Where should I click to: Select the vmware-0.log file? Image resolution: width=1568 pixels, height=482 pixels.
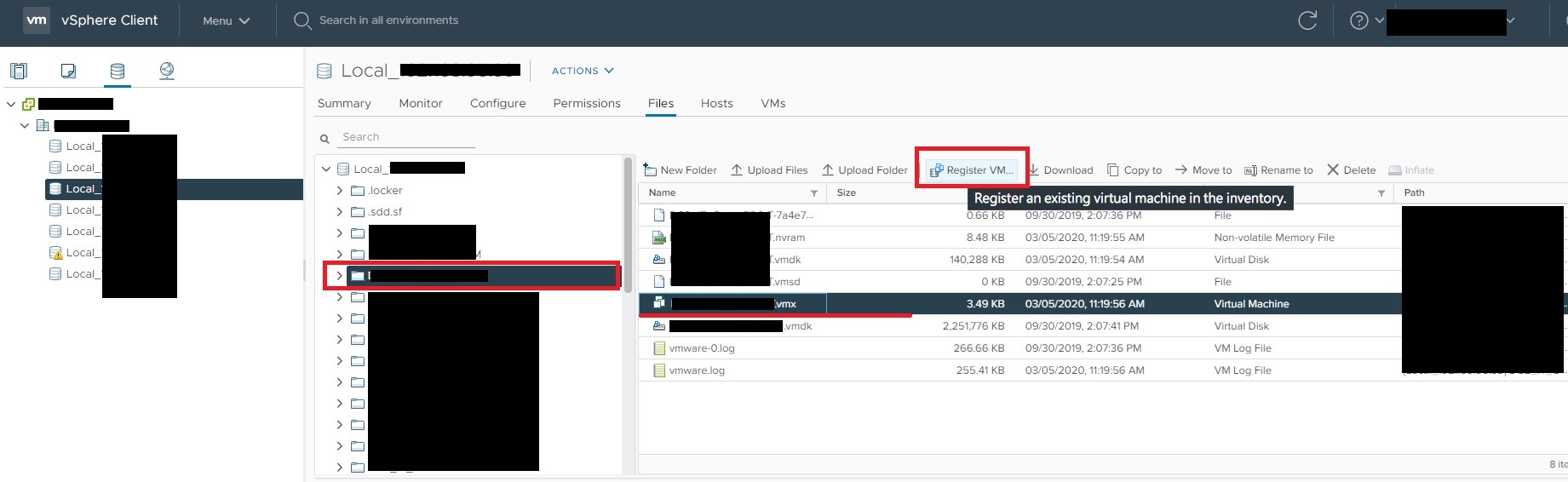point(702,348)
